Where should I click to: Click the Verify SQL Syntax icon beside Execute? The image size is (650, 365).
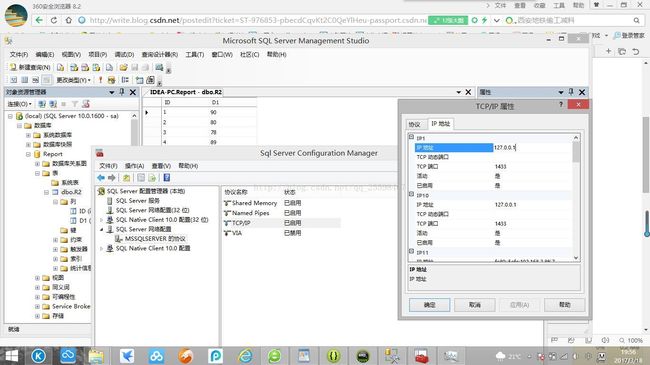(x=111, y=80)
